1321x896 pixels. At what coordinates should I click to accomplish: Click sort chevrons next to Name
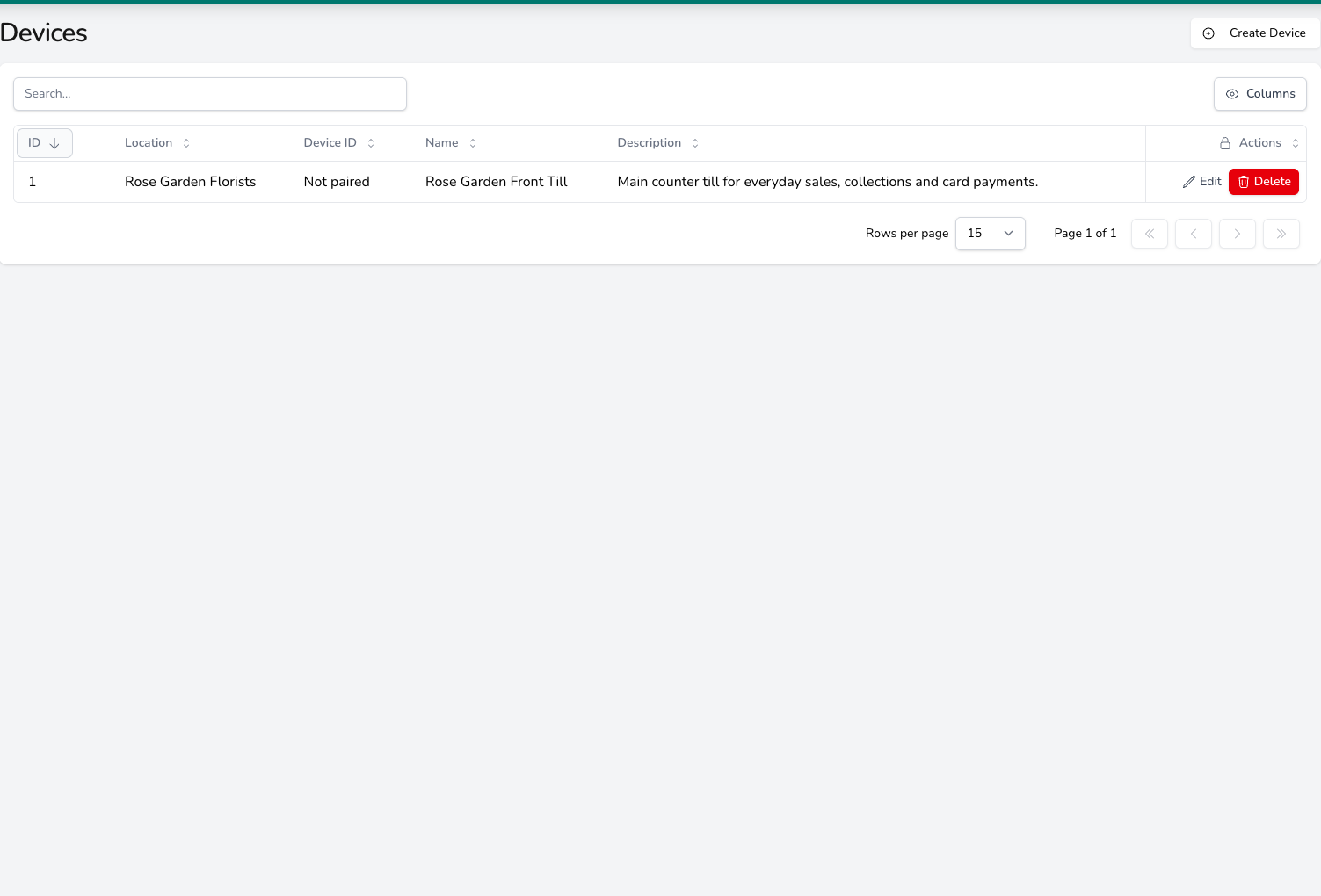pyautogui.click(x=473, y=143)
